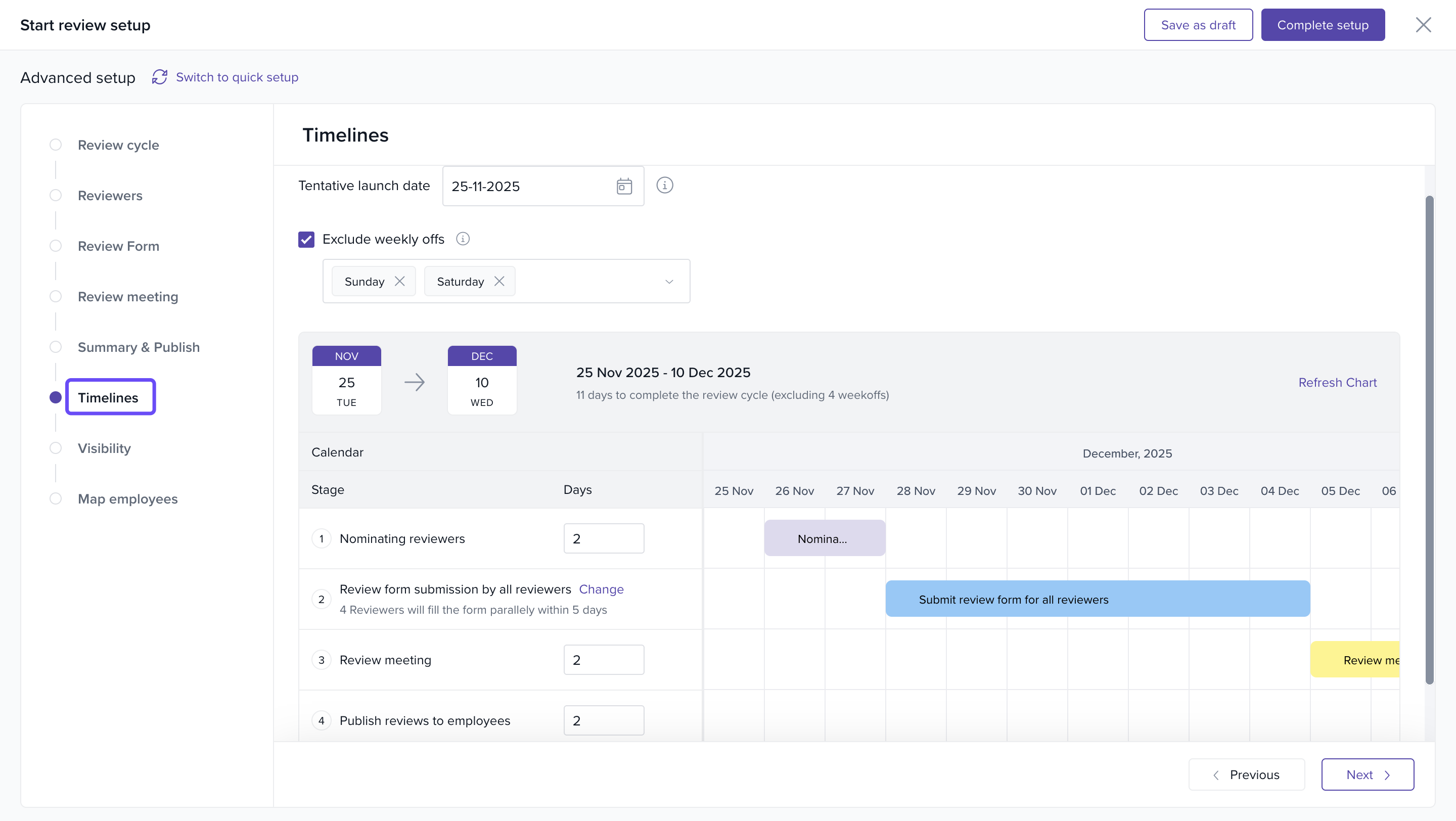Click the switch to quick setup refresh icon
Image resolution: width=1456 pixels, height=821 pixels.
tap(159, 77)
